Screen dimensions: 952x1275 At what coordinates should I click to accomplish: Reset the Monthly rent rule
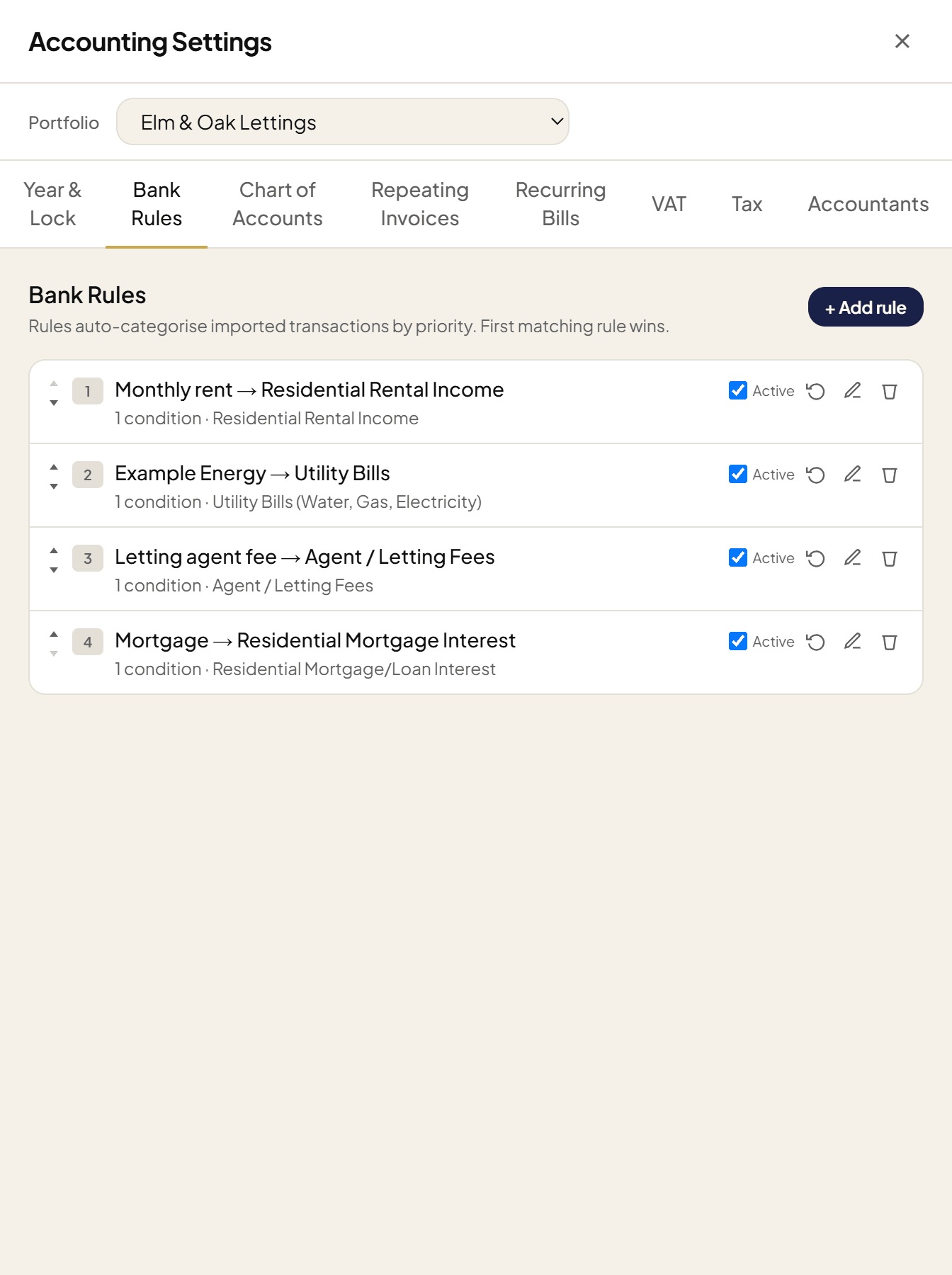815,391
